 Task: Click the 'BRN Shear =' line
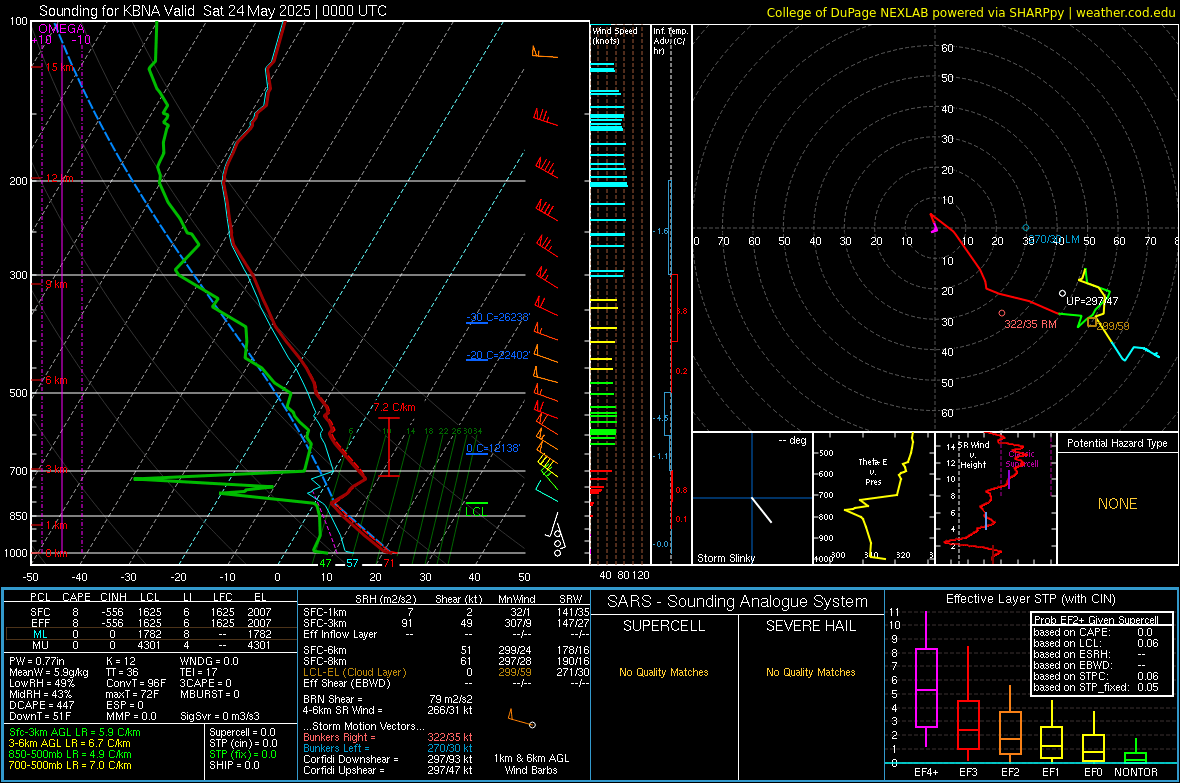pos(388,699)
